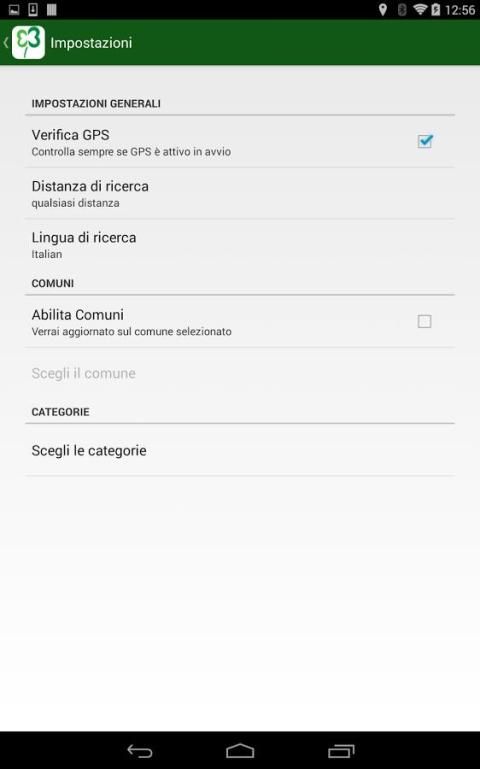Tap the Android back navigation button
This screenshot has height=769, width=480.
coord(140,751)
